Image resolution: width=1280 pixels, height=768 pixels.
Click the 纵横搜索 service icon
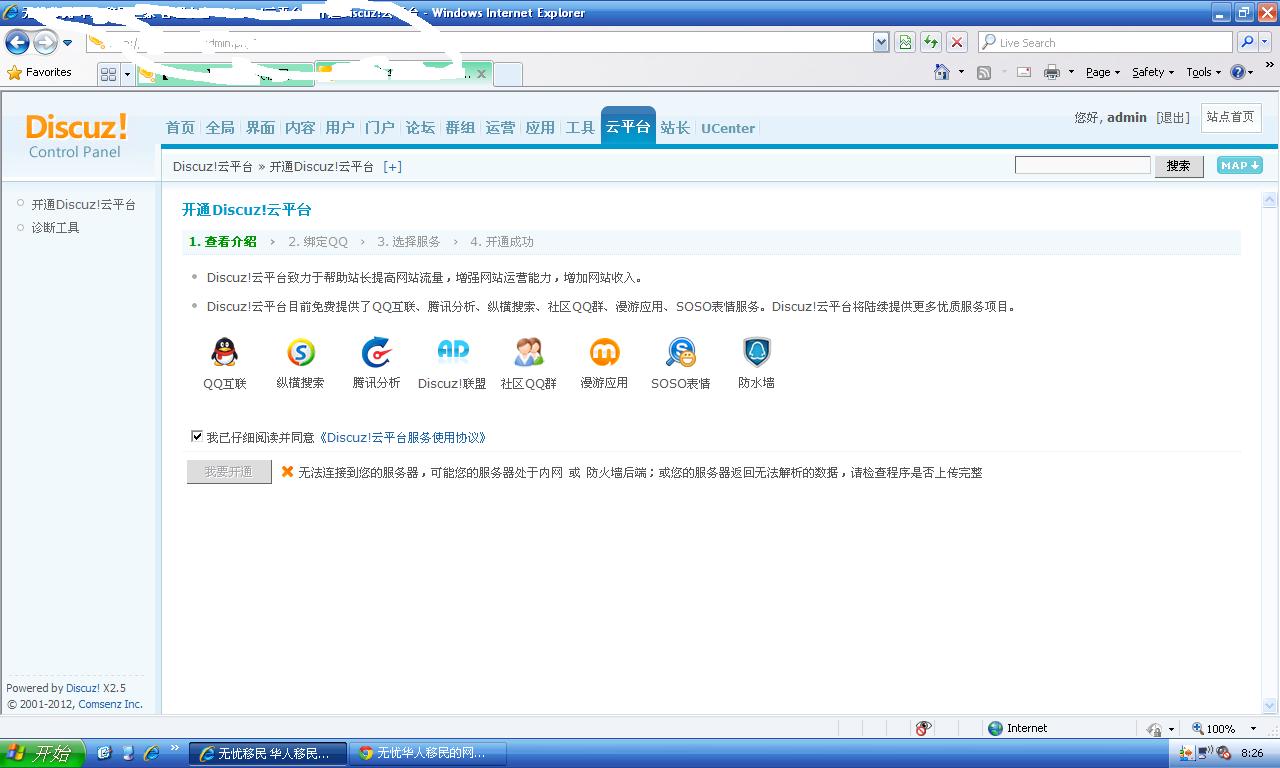[x=301, y=352]
